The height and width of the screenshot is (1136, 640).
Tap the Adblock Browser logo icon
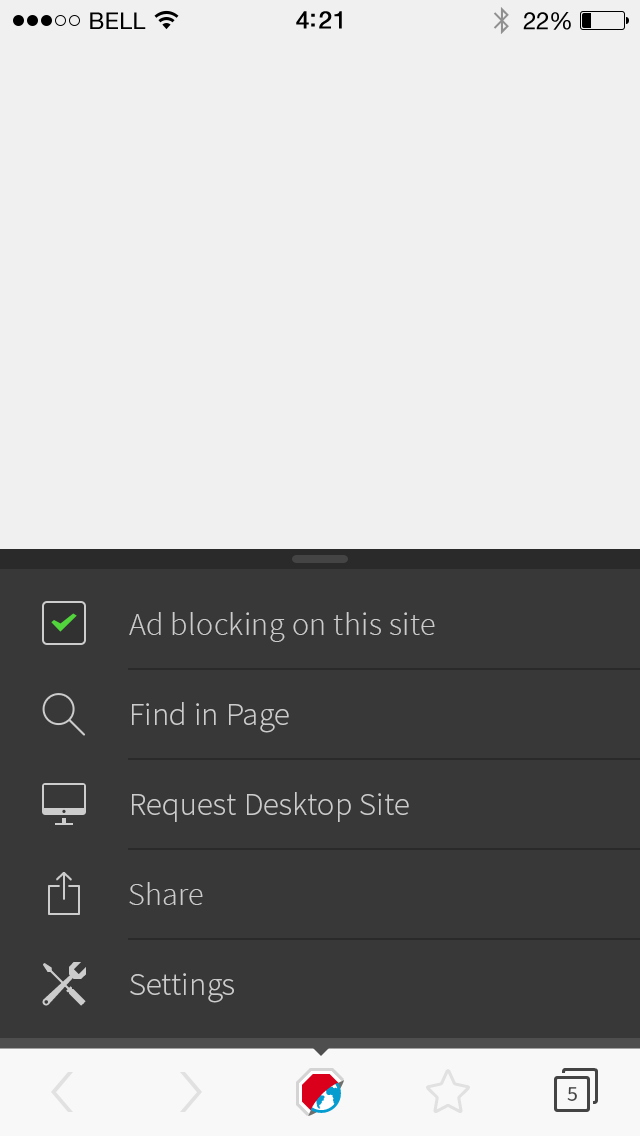click(320, 1092)
